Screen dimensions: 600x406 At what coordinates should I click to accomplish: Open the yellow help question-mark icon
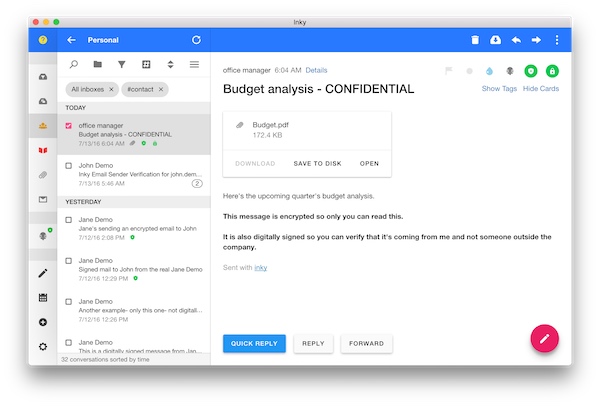[x=43, y=40]
